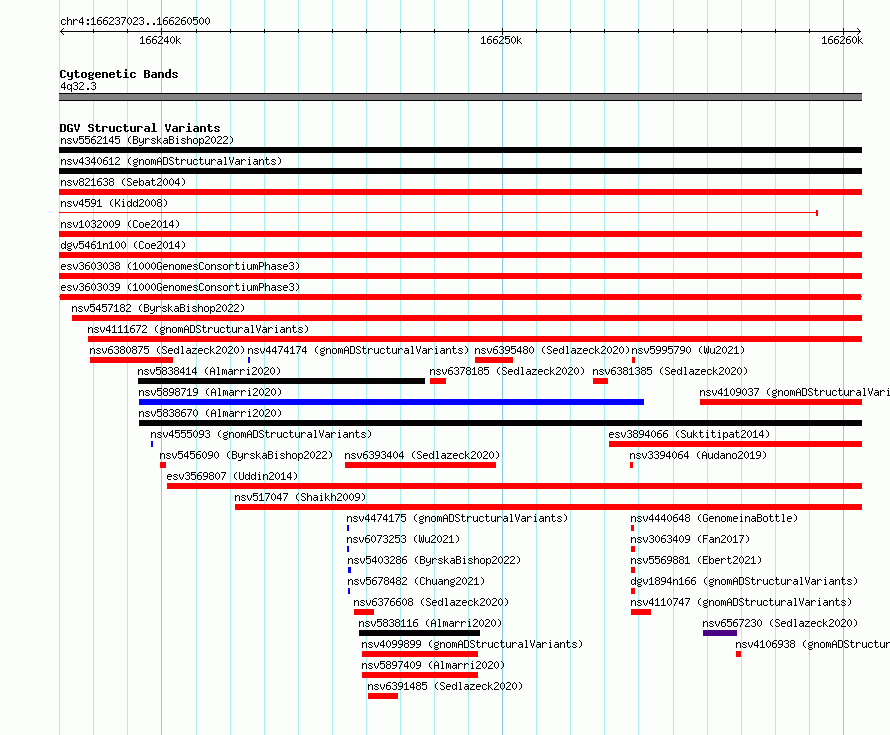Click the 166250k ruler tick label
The width and height of the screenshot is (890, 735).
[x=501, y=40]
